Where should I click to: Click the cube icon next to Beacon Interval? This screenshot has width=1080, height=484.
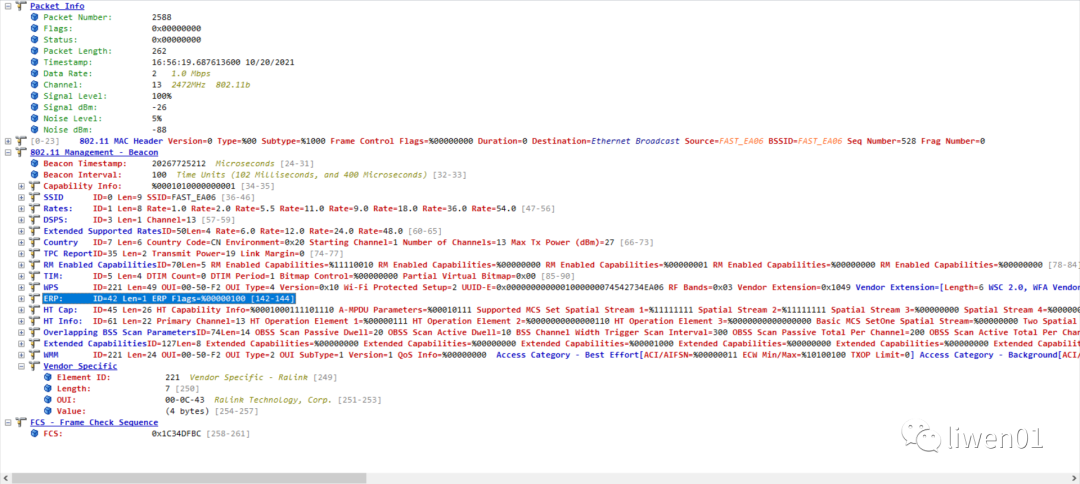(34, 175)
